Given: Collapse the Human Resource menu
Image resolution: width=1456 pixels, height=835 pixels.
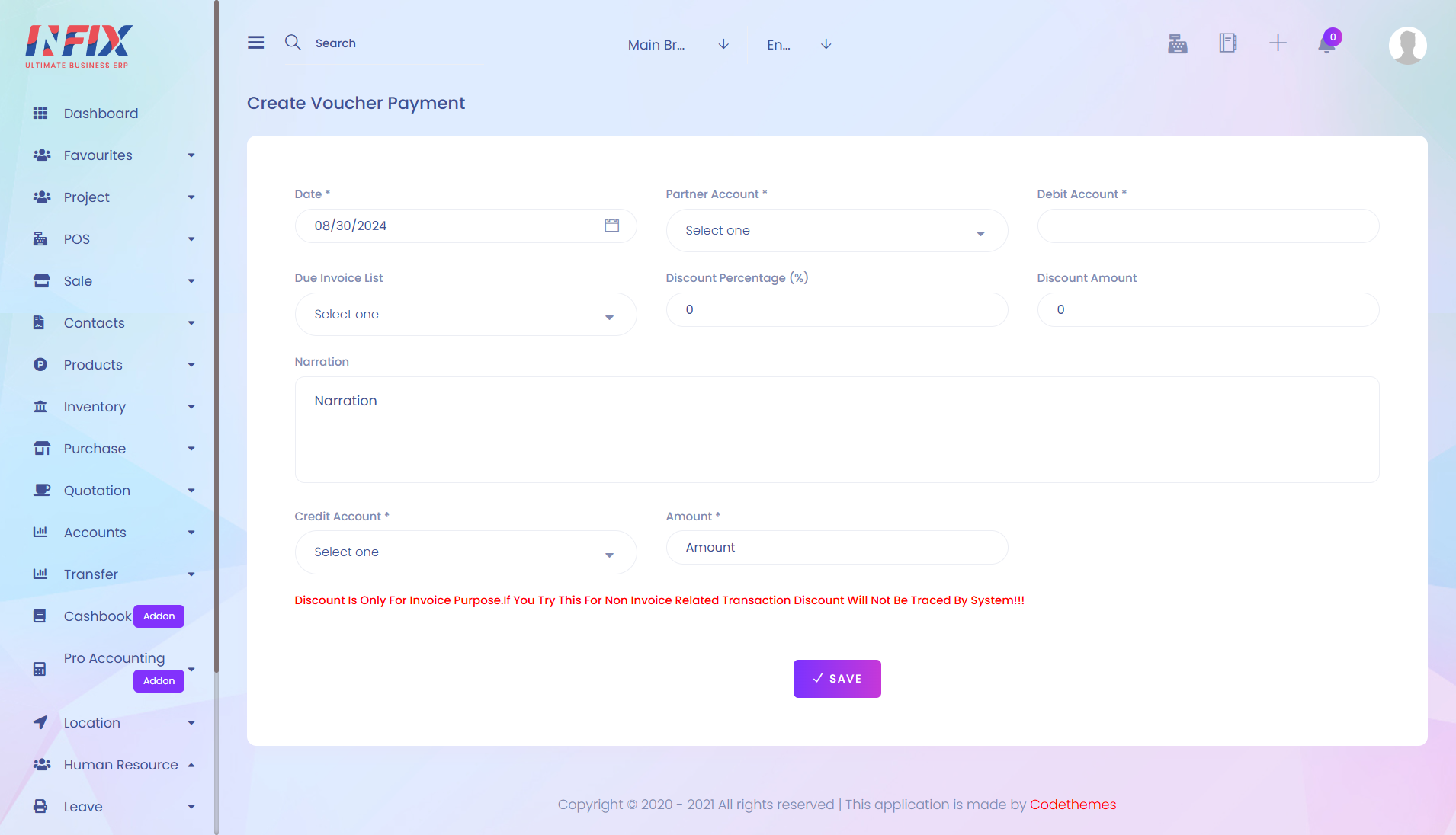Looking at the screenshot, I should click(x=114, y=765).
